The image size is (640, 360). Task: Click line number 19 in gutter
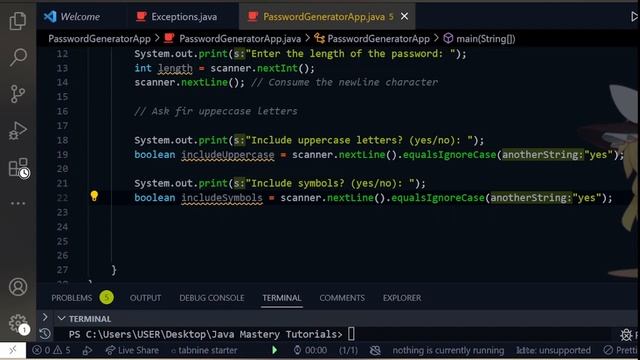tap(62, 154)
